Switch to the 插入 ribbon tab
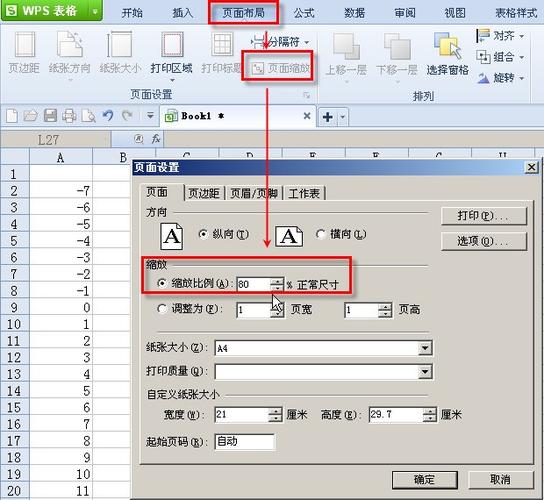The width and height of the screenshot is (544, 500). 183,13
